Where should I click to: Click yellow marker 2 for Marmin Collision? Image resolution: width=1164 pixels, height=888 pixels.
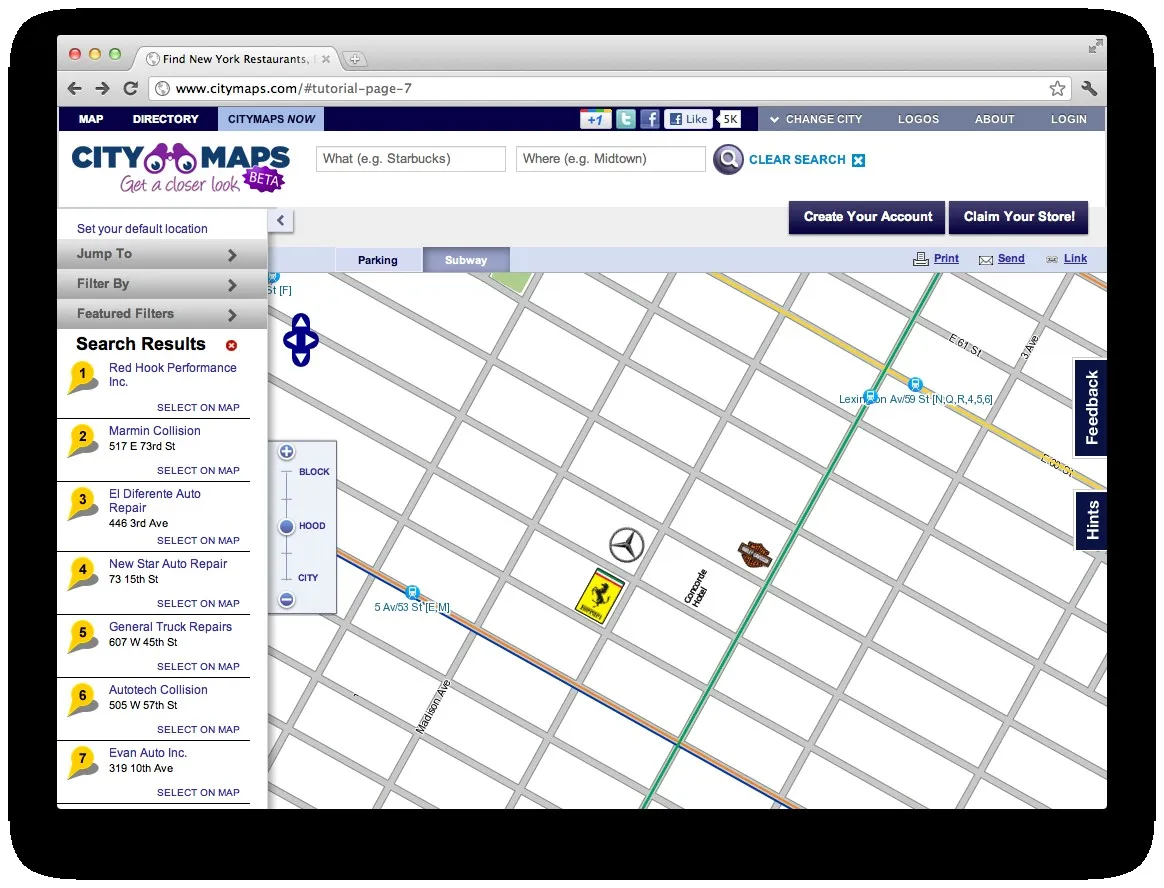pos(82,440)
